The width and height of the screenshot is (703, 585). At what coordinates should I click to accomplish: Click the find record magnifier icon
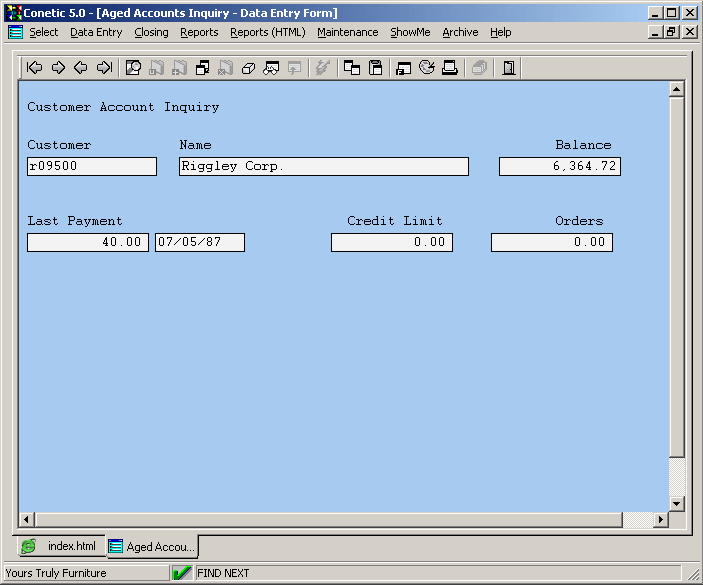point(133,68)
